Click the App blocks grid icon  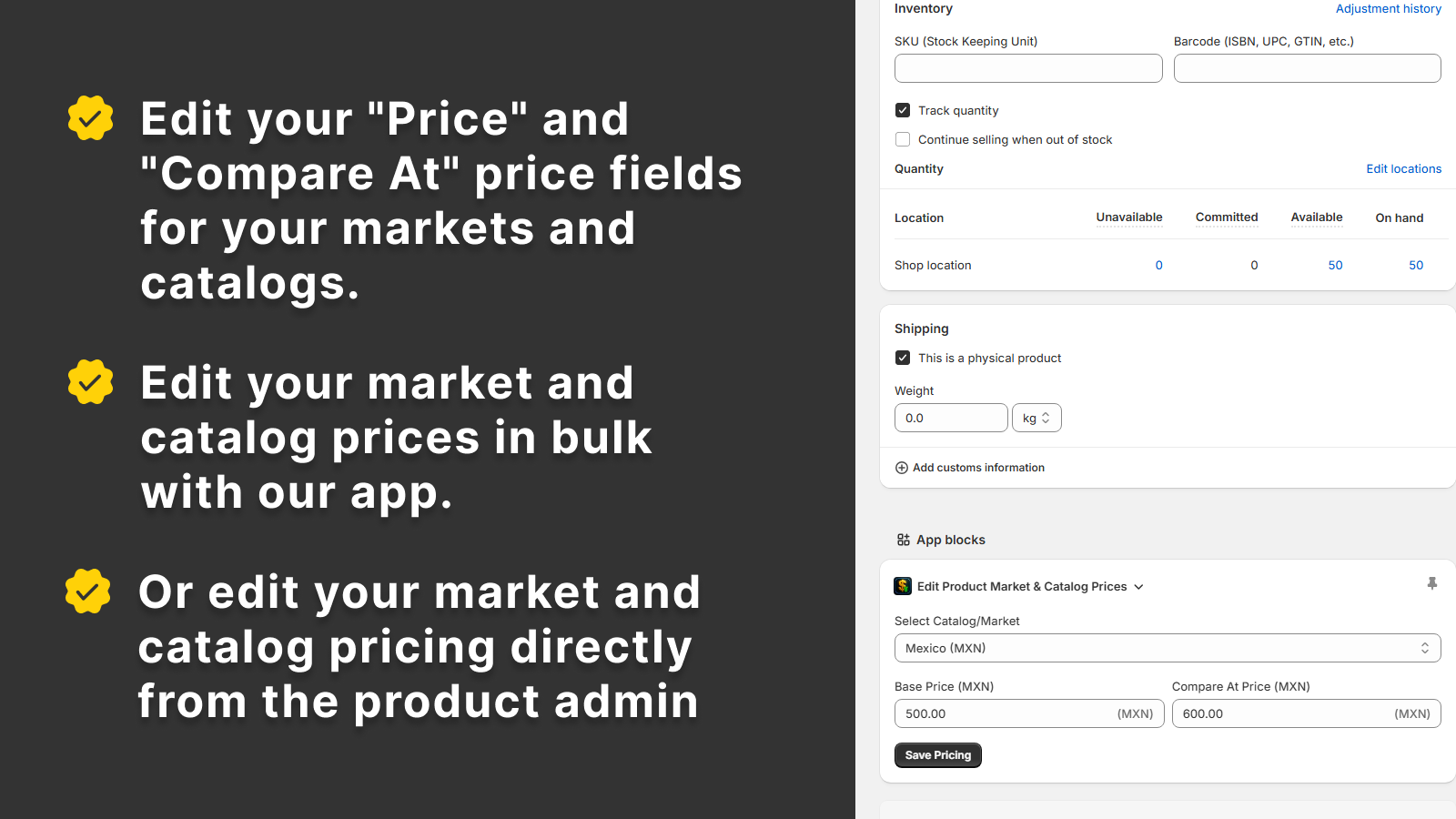click(x=903, y=539)
